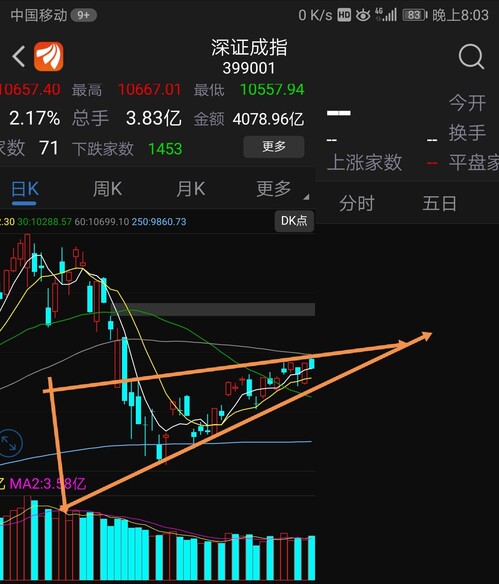Tap the HD status bar icon
Viewport: 499px width, 584px height.
[x=344, y=15]
